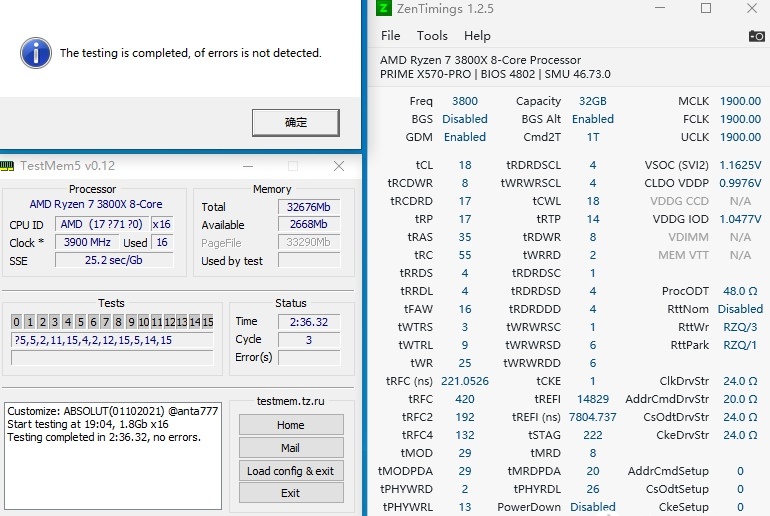Screen dimensions: 770x516
Task: Confirm the dialog with the 确定 button
Action: [296, 122]
